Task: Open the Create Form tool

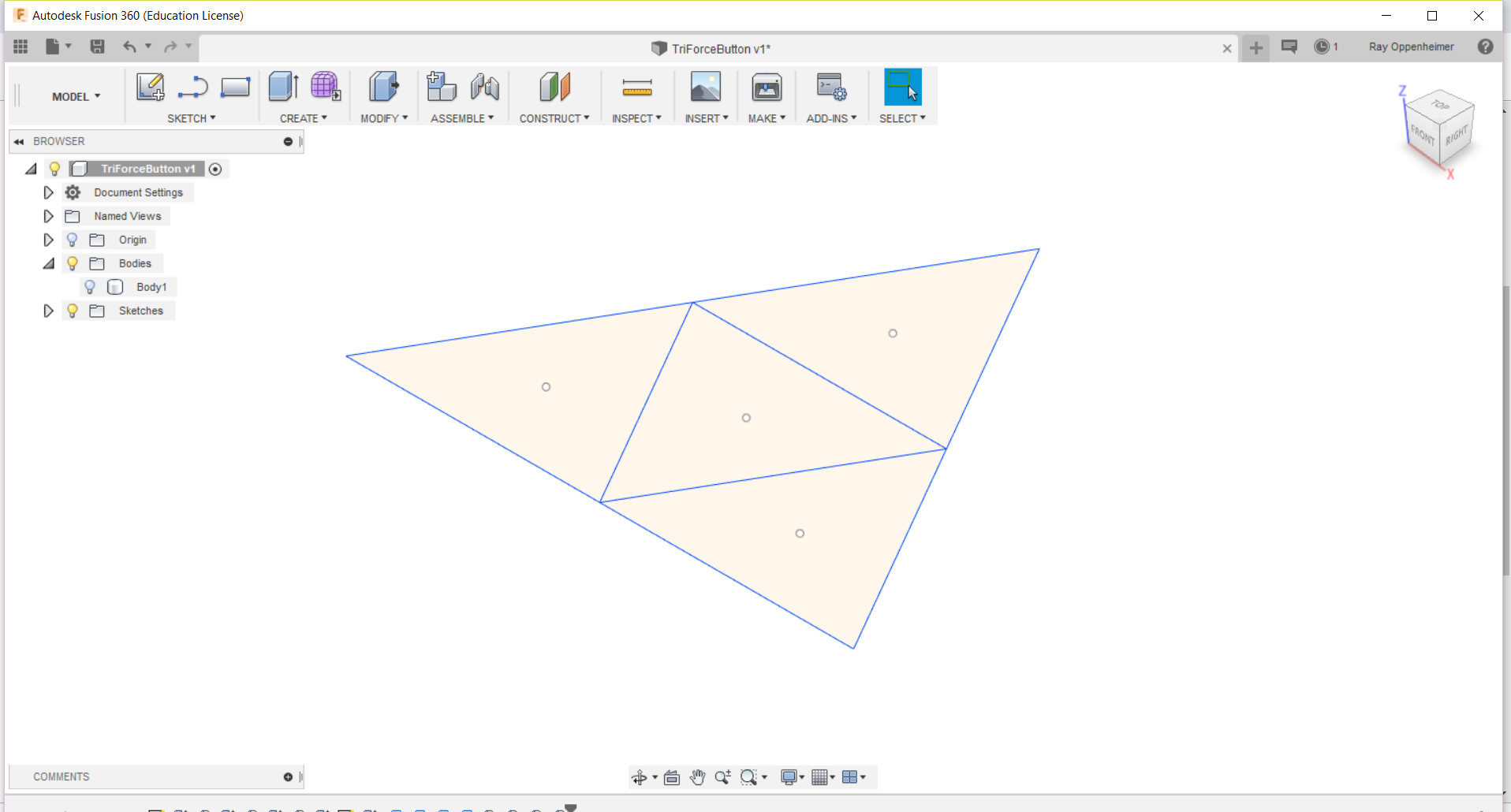Action: (x=325, y=87)
